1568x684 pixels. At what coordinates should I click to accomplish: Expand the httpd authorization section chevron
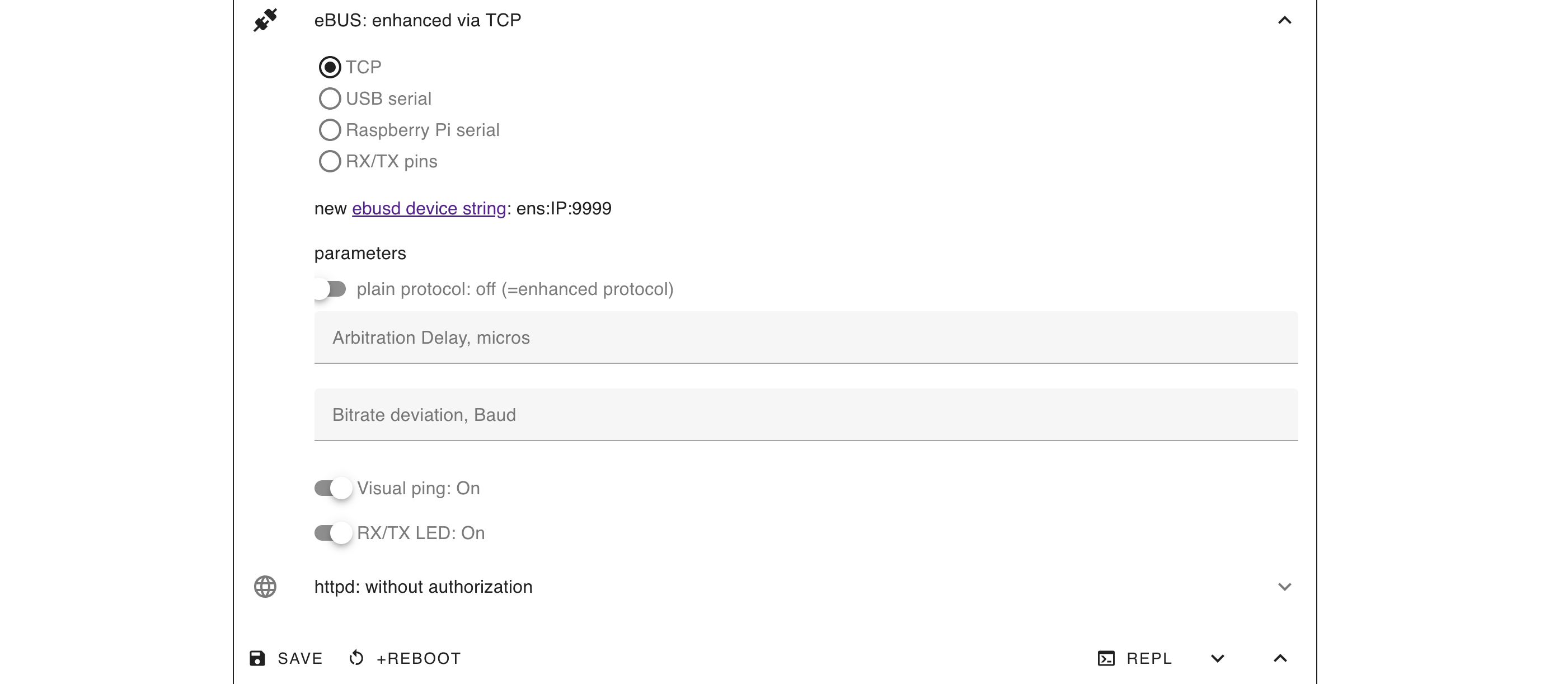pos(1284,587)
